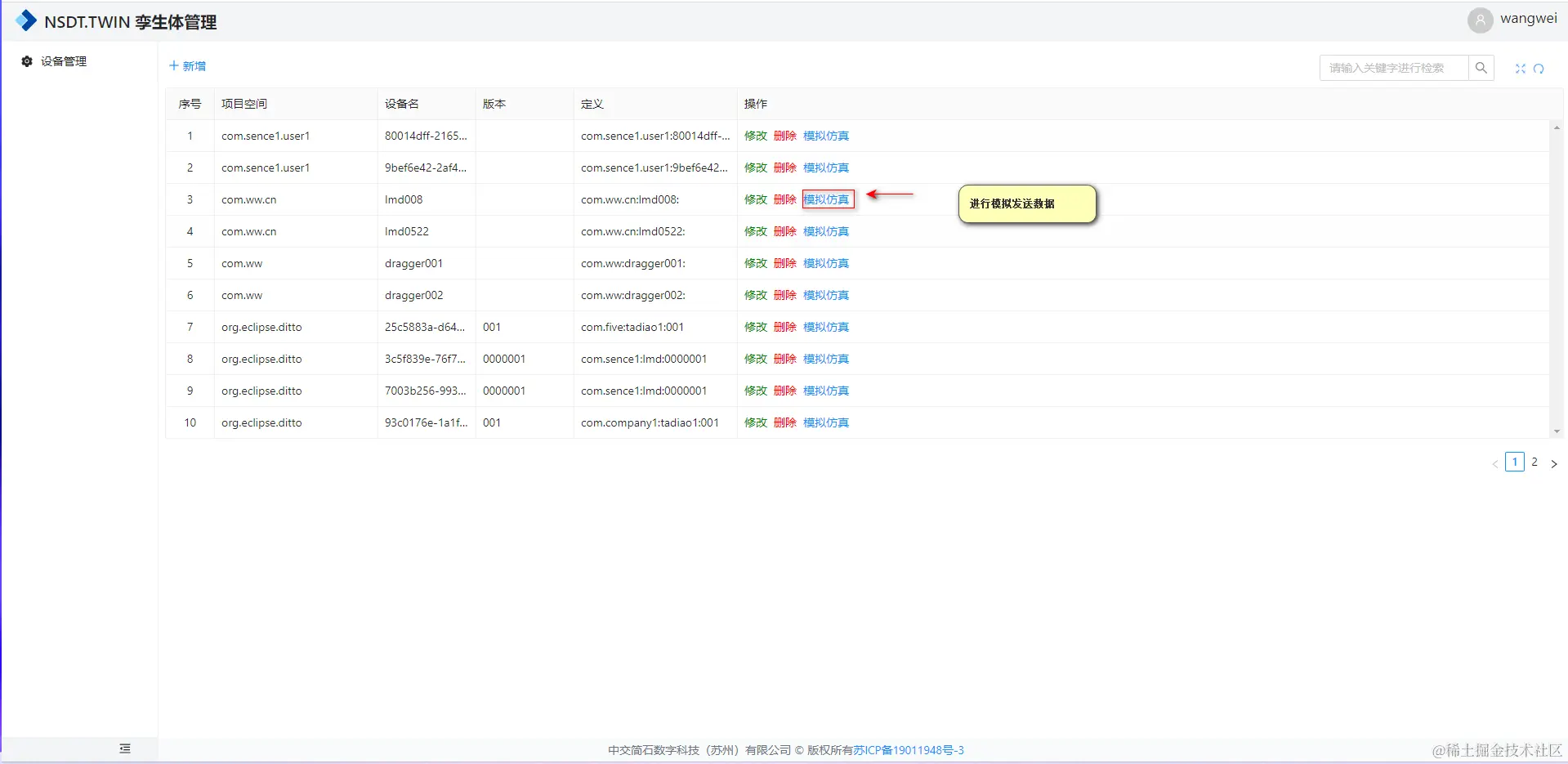Click 修改 for device lmd008
The width and height of the screenshot is (1568, 764).
tap(756, 199)
